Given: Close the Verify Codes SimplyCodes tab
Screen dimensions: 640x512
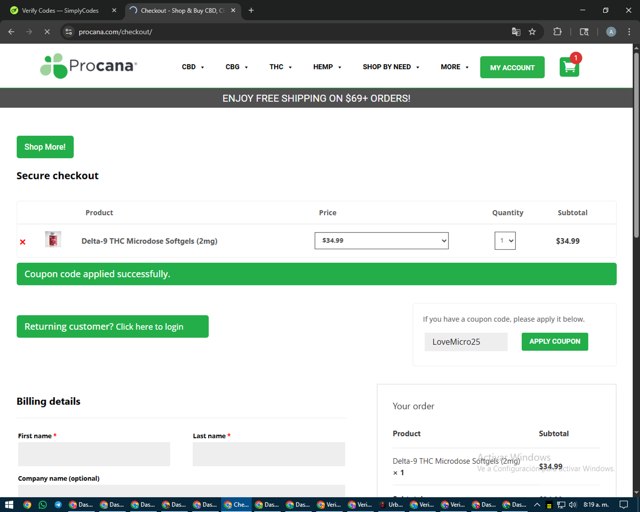Looking at the screenshot, I should click(114, 10).
